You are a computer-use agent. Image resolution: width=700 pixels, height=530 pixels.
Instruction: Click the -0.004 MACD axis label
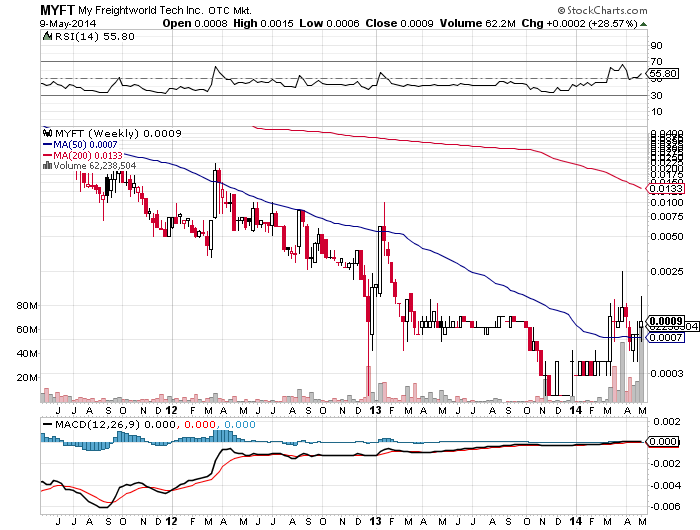coord(665,485)
